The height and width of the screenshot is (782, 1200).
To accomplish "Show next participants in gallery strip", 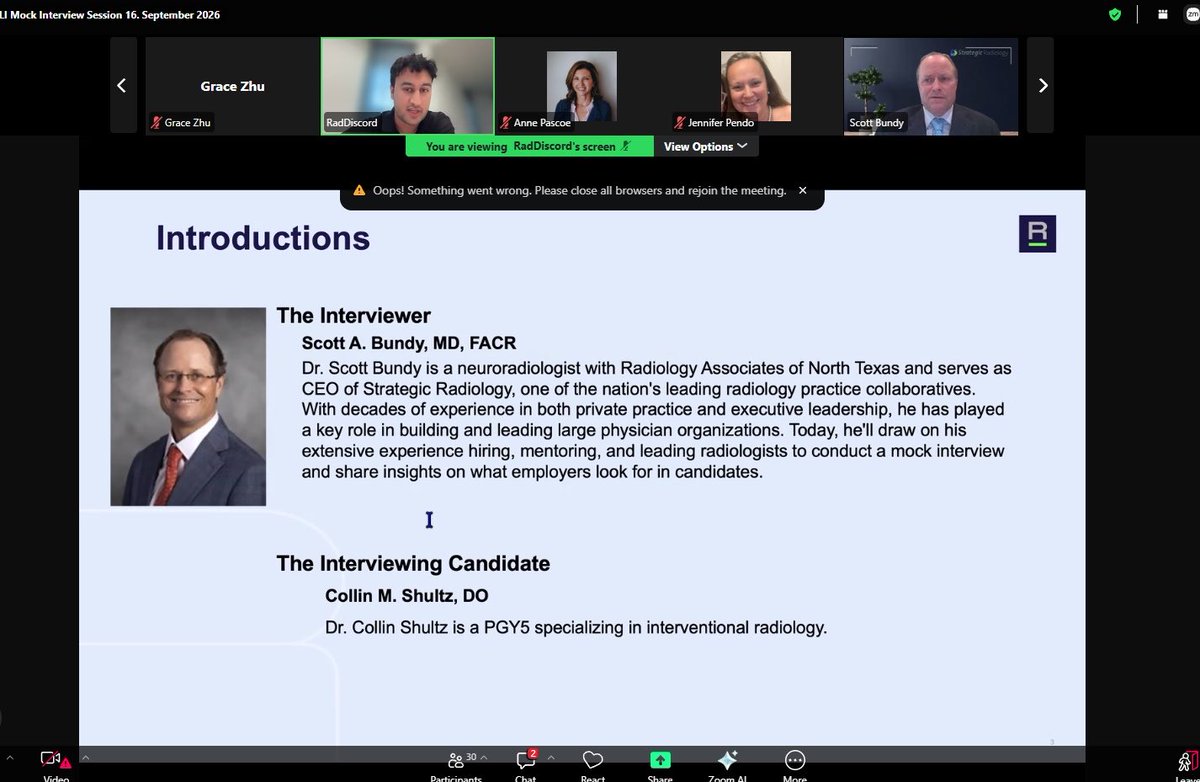I will 1041,85.
